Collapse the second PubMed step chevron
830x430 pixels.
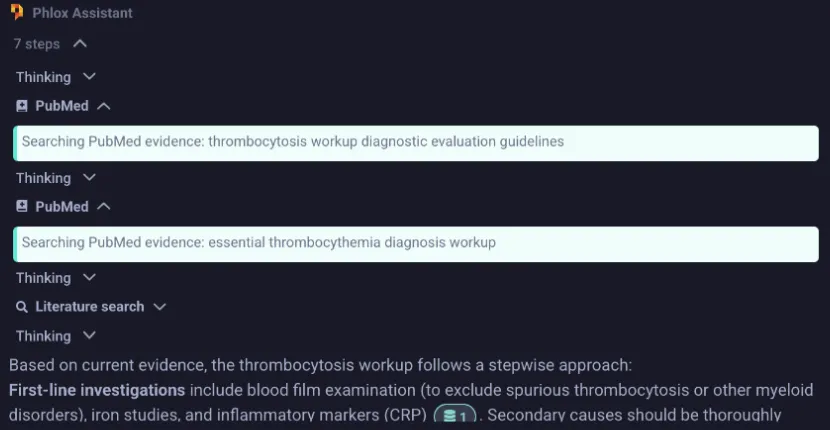coord(104,207)
